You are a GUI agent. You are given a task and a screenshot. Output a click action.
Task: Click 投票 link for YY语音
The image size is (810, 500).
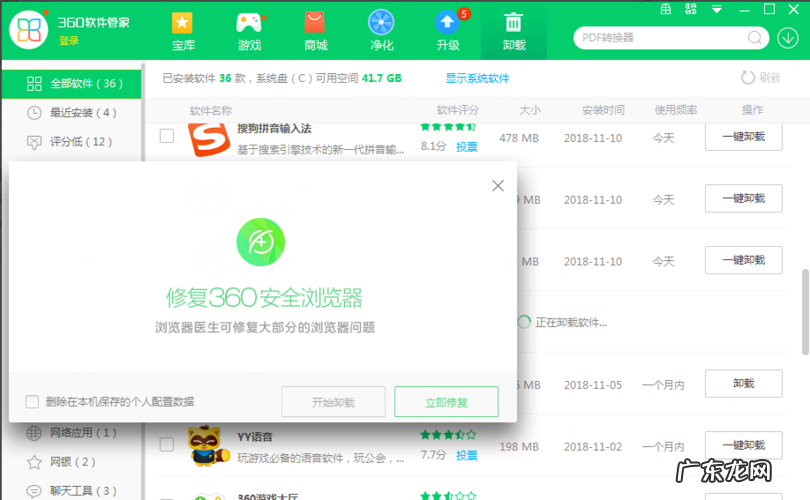click(x=466, y=456)
